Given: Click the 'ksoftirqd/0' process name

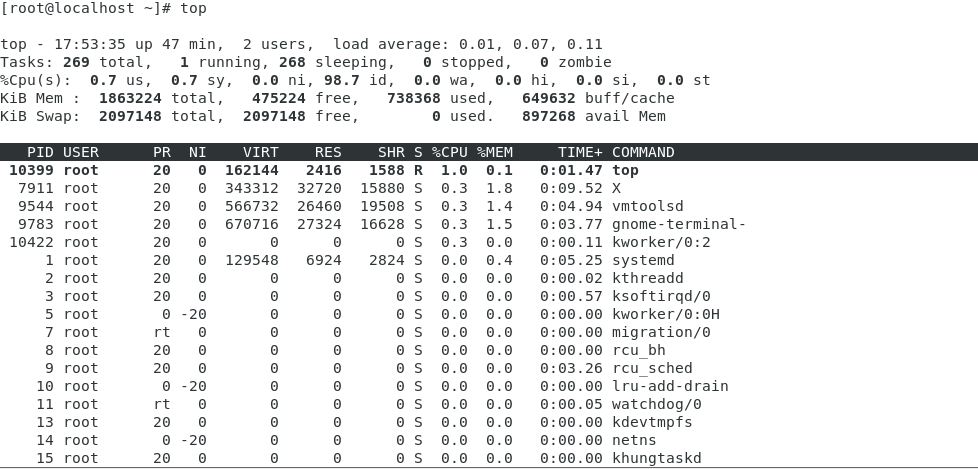Looking at the screenshot, I should point(661,297).
